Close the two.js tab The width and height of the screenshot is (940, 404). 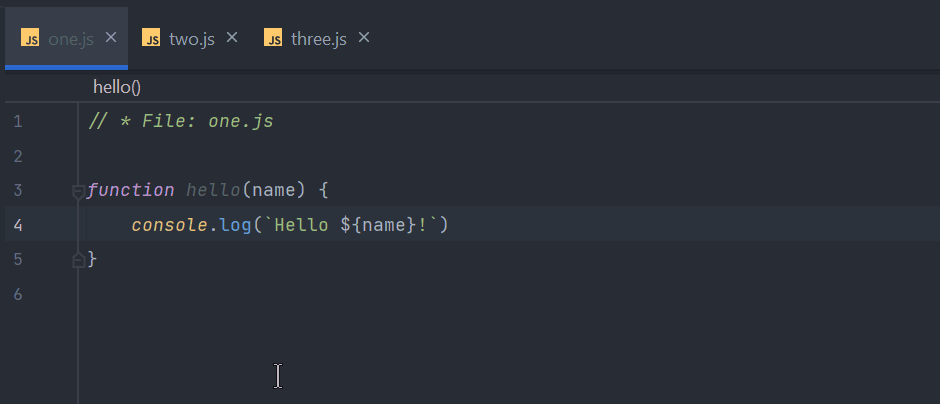pyautogui.click(x=232, y=37)
